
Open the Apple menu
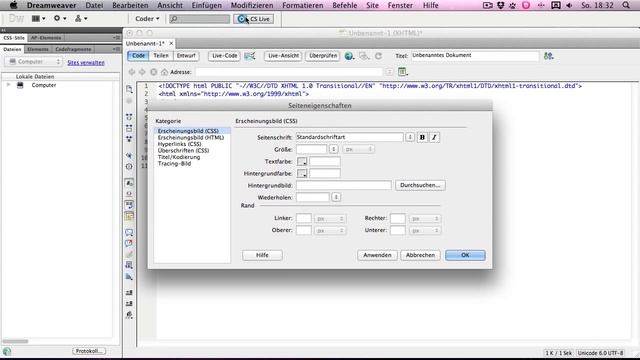click(13, 5)
